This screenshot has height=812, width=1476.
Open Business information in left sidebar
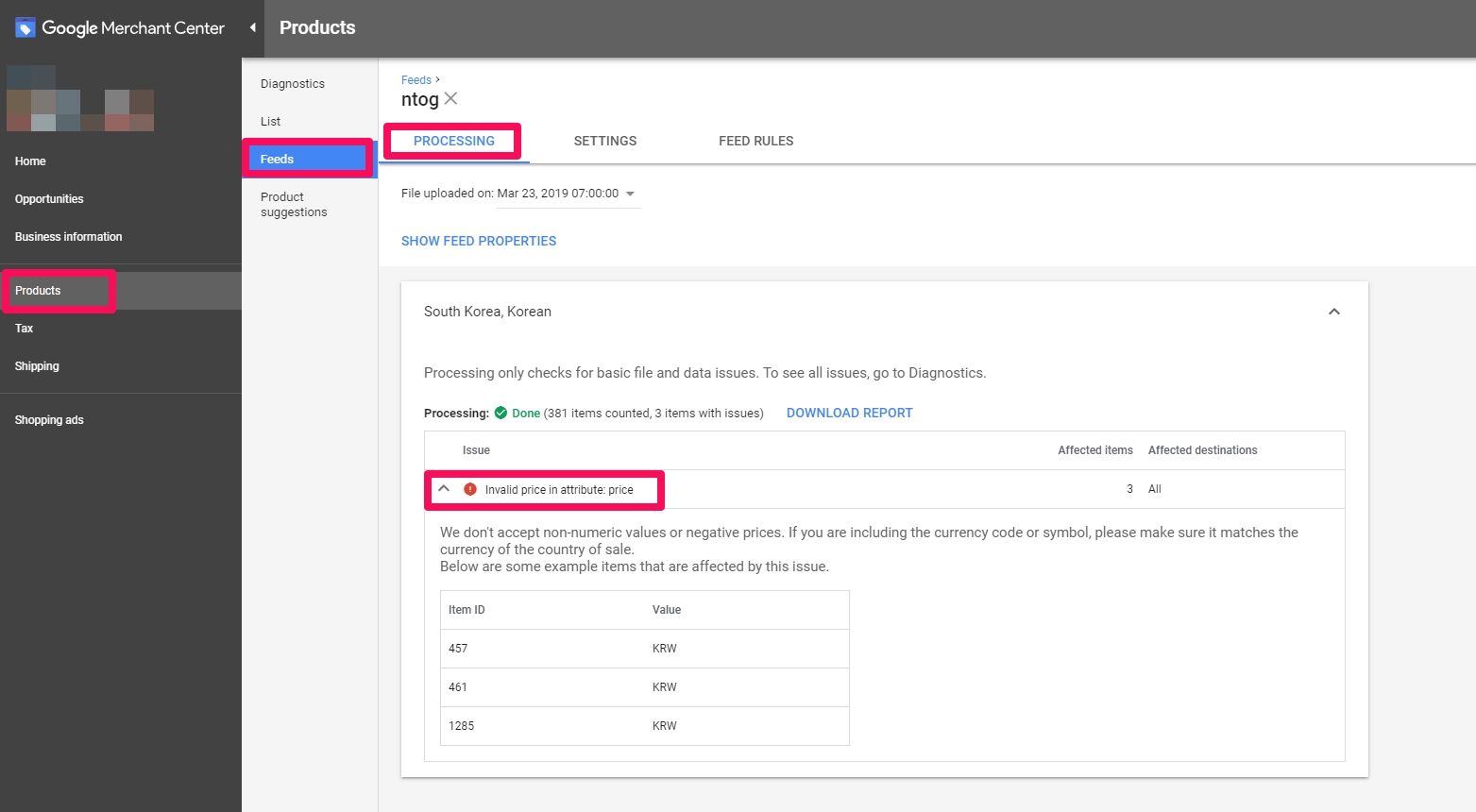tap(68, 237)
